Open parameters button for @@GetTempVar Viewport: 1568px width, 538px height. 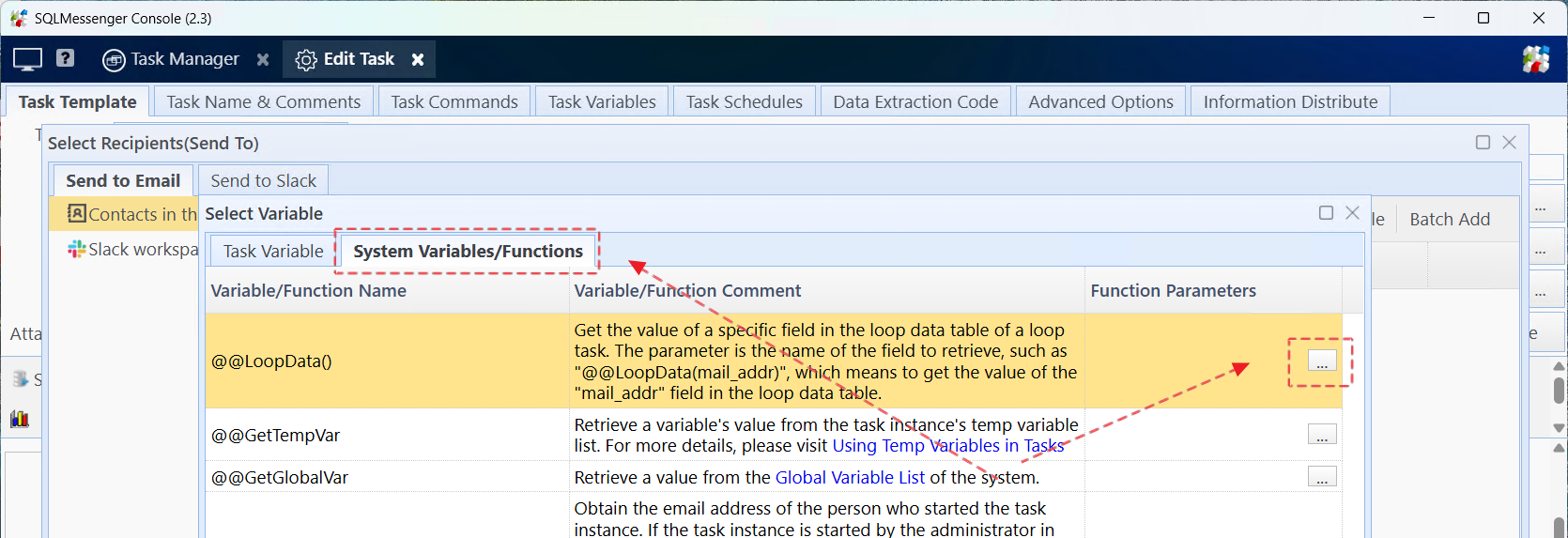[x=1322, y=435]
